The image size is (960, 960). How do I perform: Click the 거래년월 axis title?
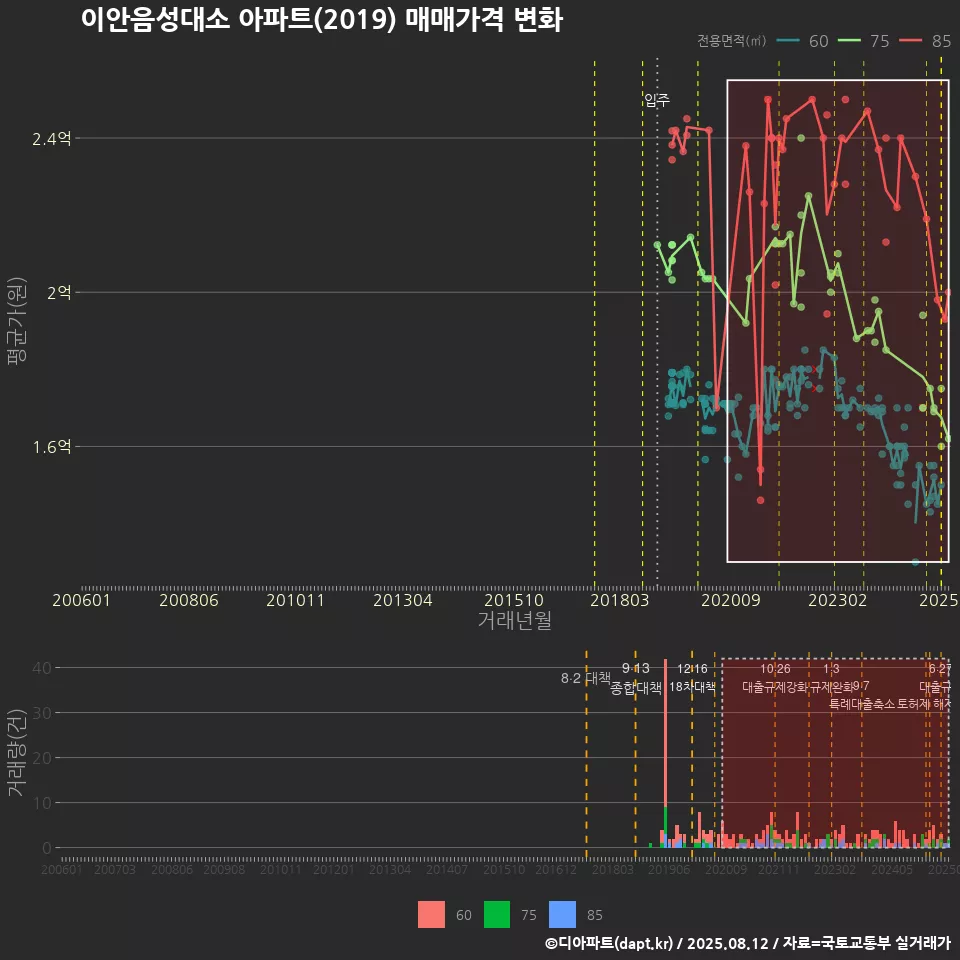[x=514, y=620]
